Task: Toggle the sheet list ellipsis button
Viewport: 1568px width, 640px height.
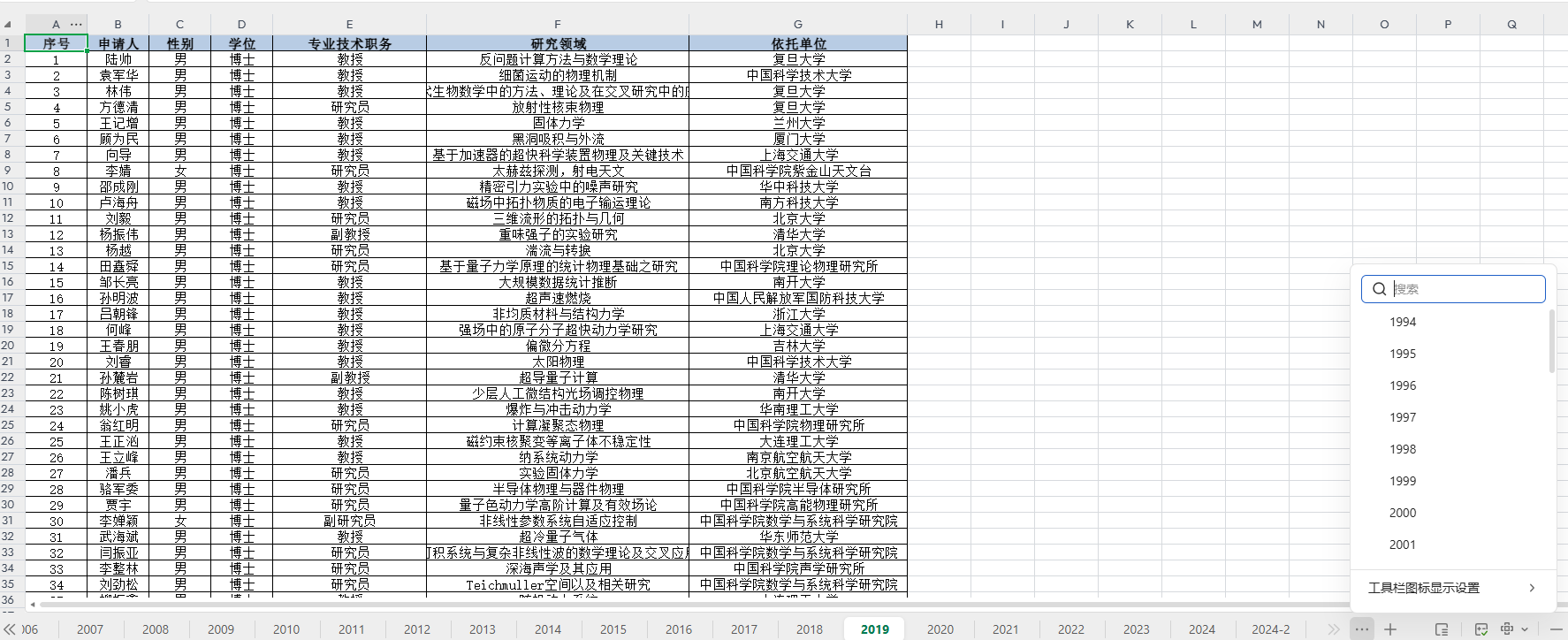Action: (1362, 629)
